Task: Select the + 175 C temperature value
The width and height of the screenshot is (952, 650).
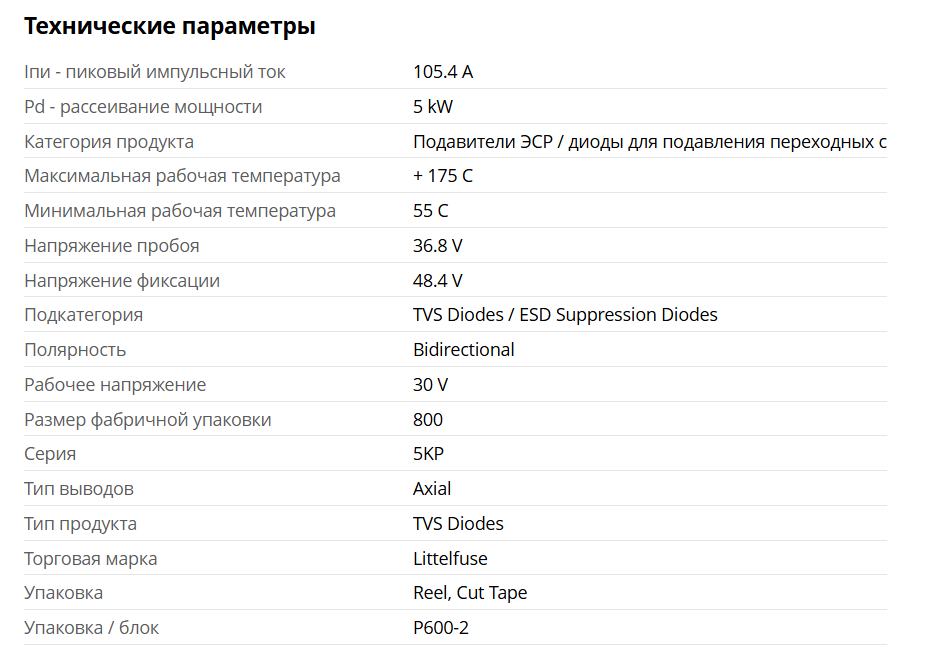Action: point(443,176)
